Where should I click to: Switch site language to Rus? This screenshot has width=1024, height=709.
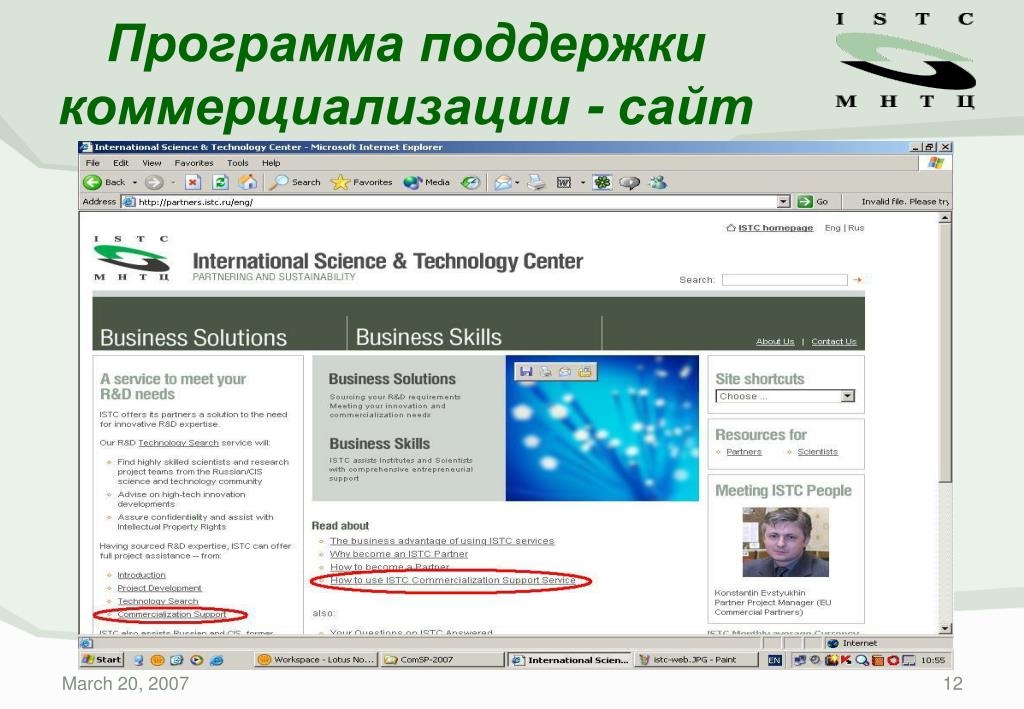(856, 228)
